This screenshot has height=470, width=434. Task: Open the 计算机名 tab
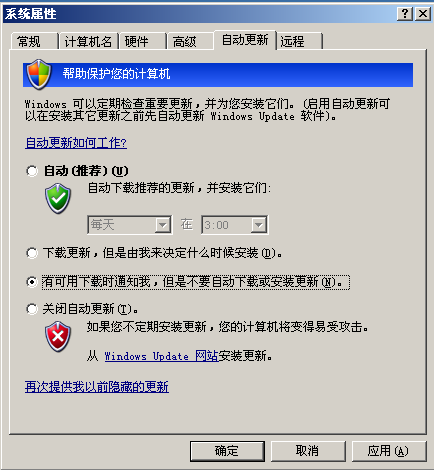click(88, 42)
